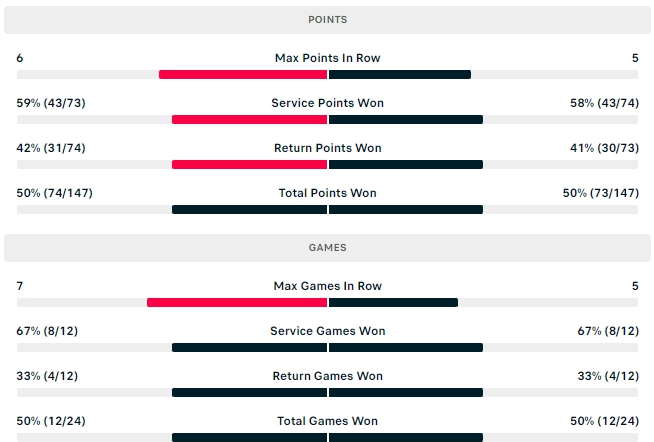
Task: Click the POINTS section header
Action: [x=327, y=20]
